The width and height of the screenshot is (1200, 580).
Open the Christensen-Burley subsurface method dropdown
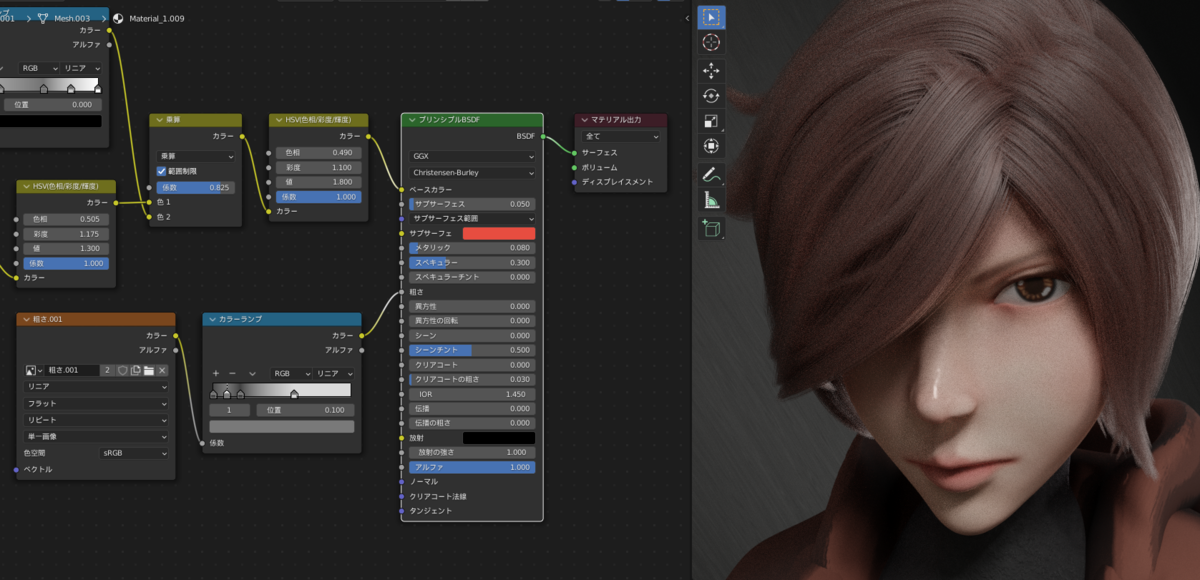pos(472,172)
